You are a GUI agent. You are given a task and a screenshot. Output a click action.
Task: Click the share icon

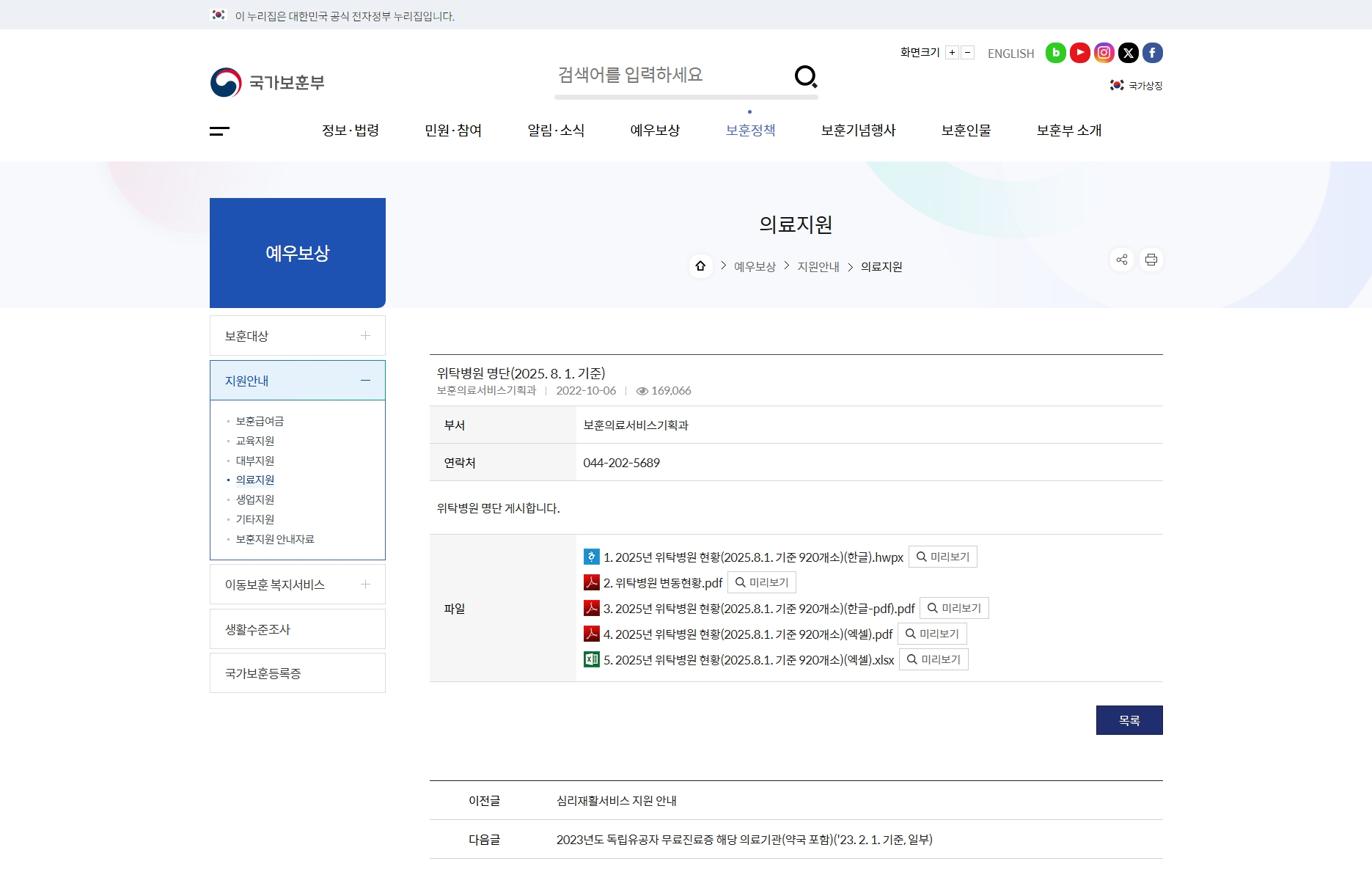pos(1121,260)
